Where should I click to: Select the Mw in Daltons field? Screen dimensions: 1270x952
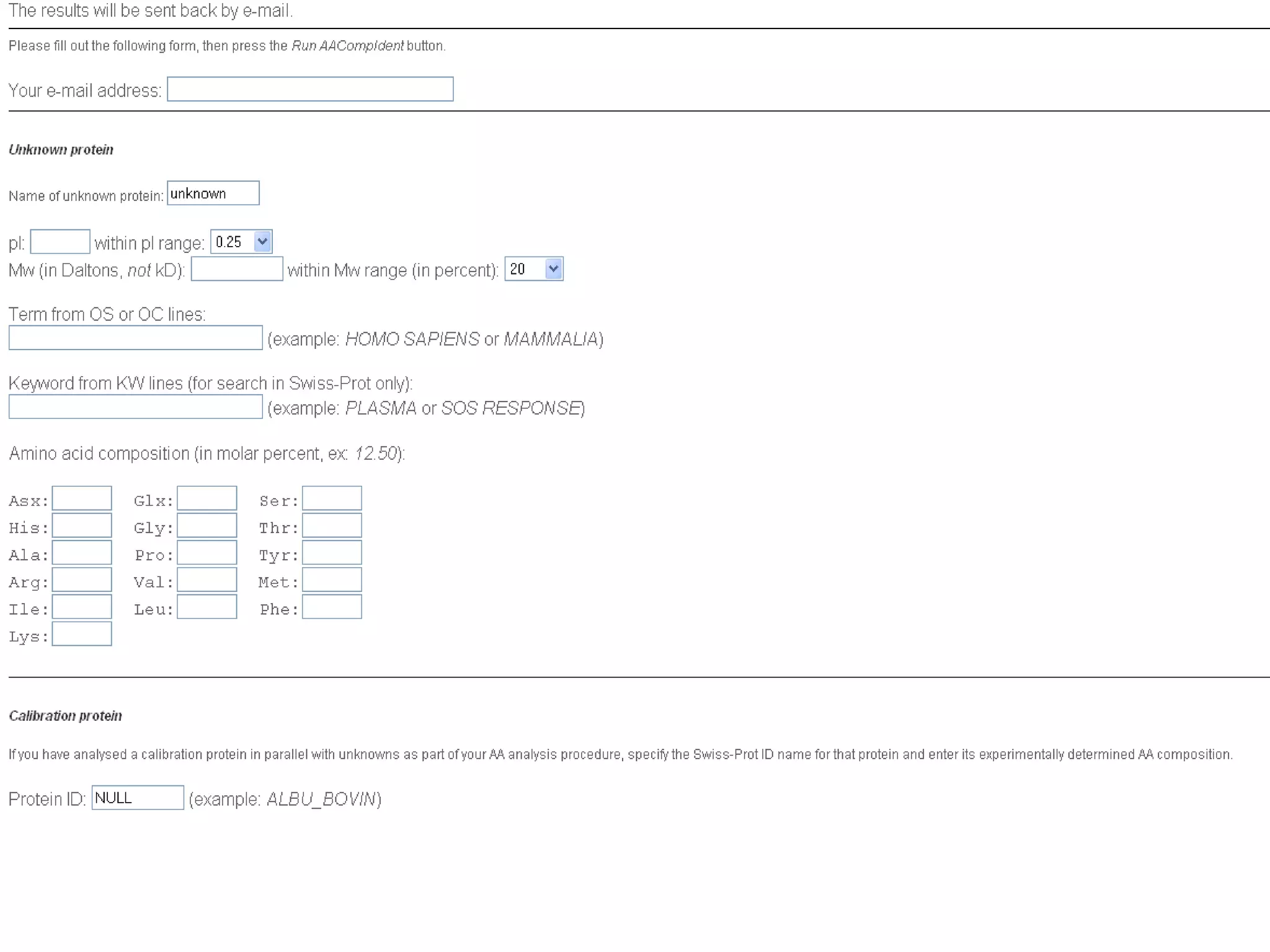point(237,269)
